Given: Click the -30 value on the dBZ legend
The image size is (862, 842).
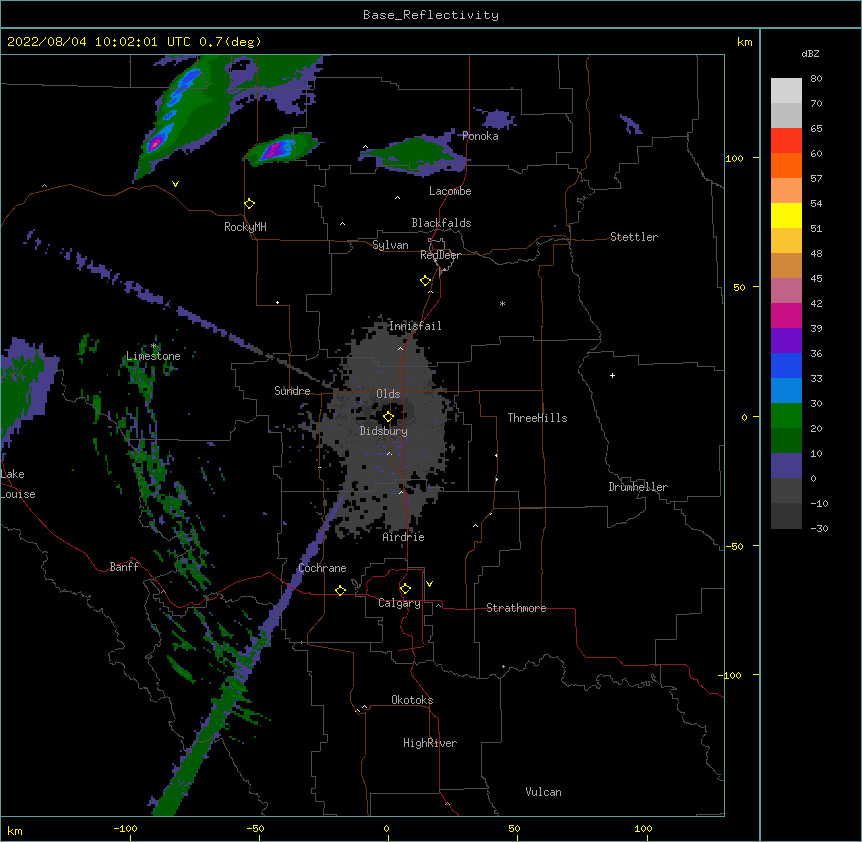Looking at the screenshot, I should (x=819, y=528).
